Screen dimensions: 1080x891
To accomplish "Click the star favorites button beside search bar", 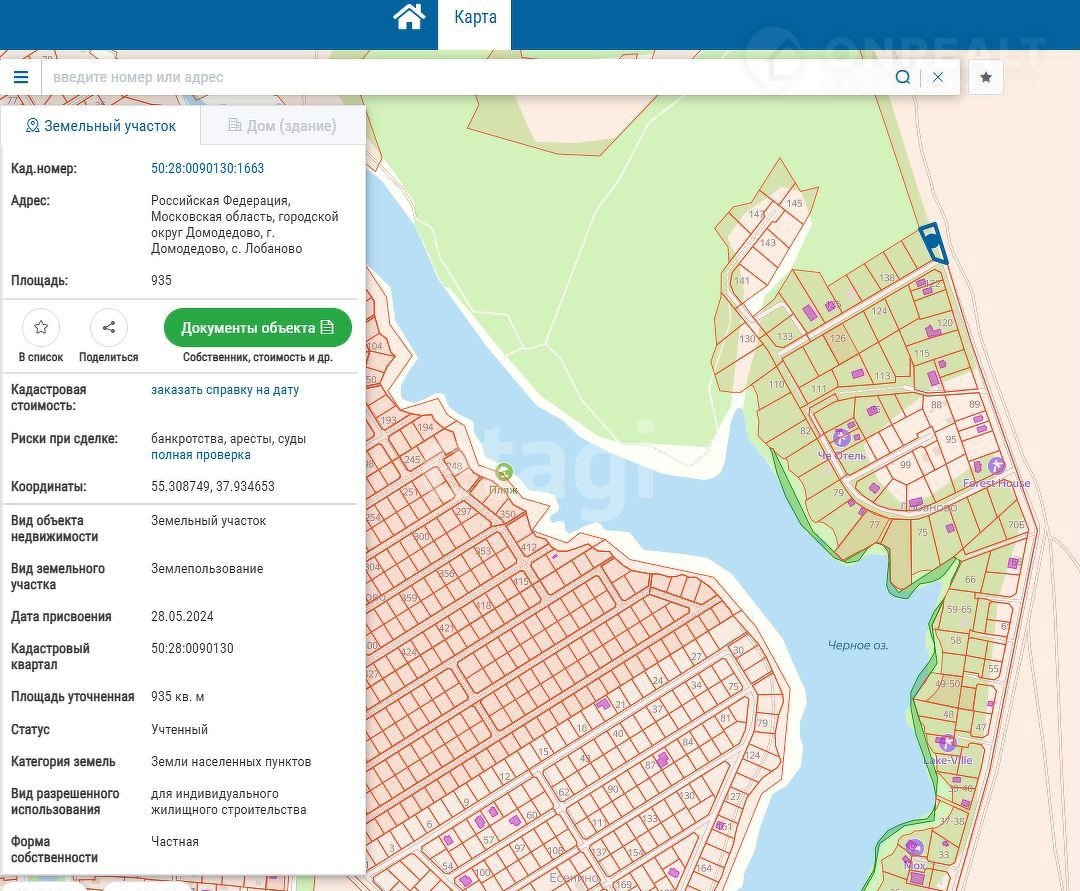I will tap(986, 77).
